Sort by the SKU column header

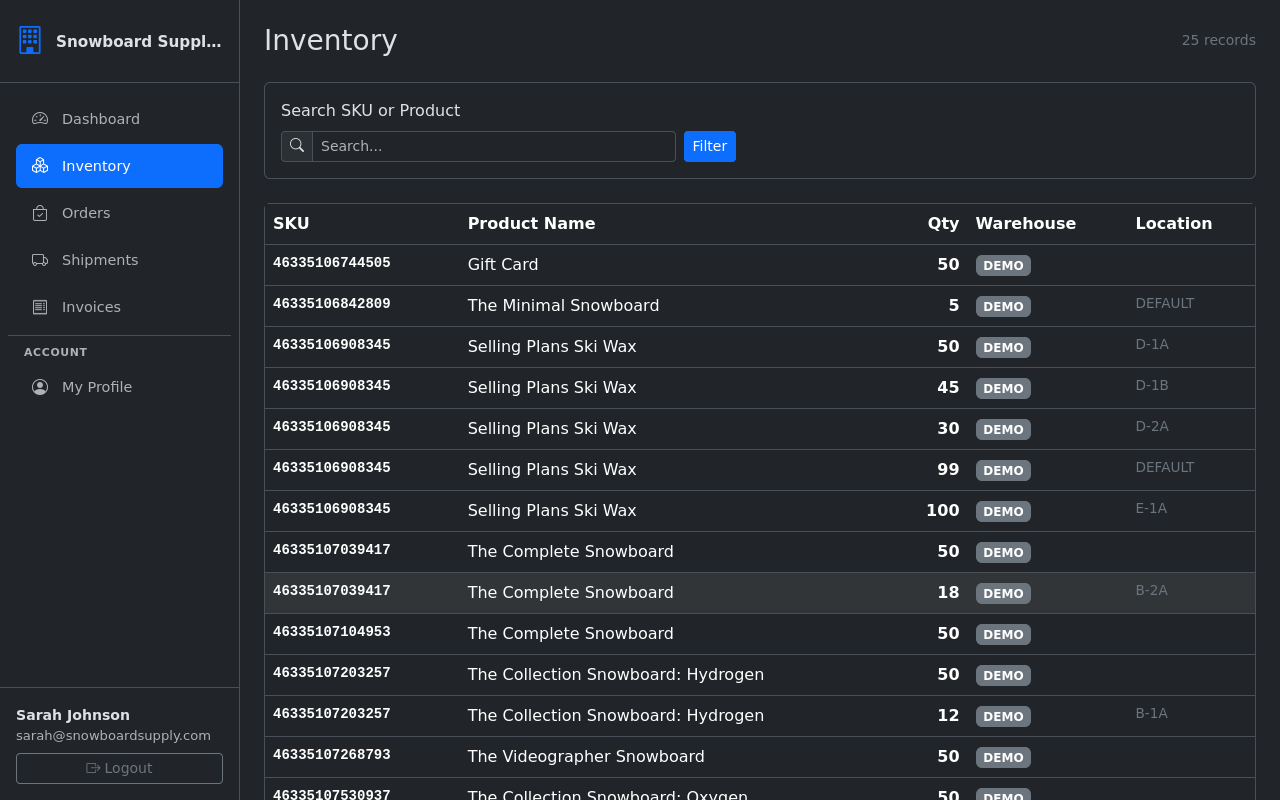291,223
